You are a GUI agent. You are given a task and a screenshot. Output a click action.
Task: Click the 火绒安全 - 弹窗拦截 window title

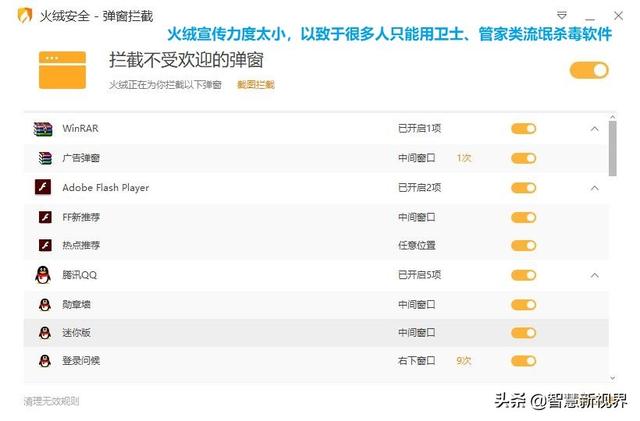pos(96,16)
